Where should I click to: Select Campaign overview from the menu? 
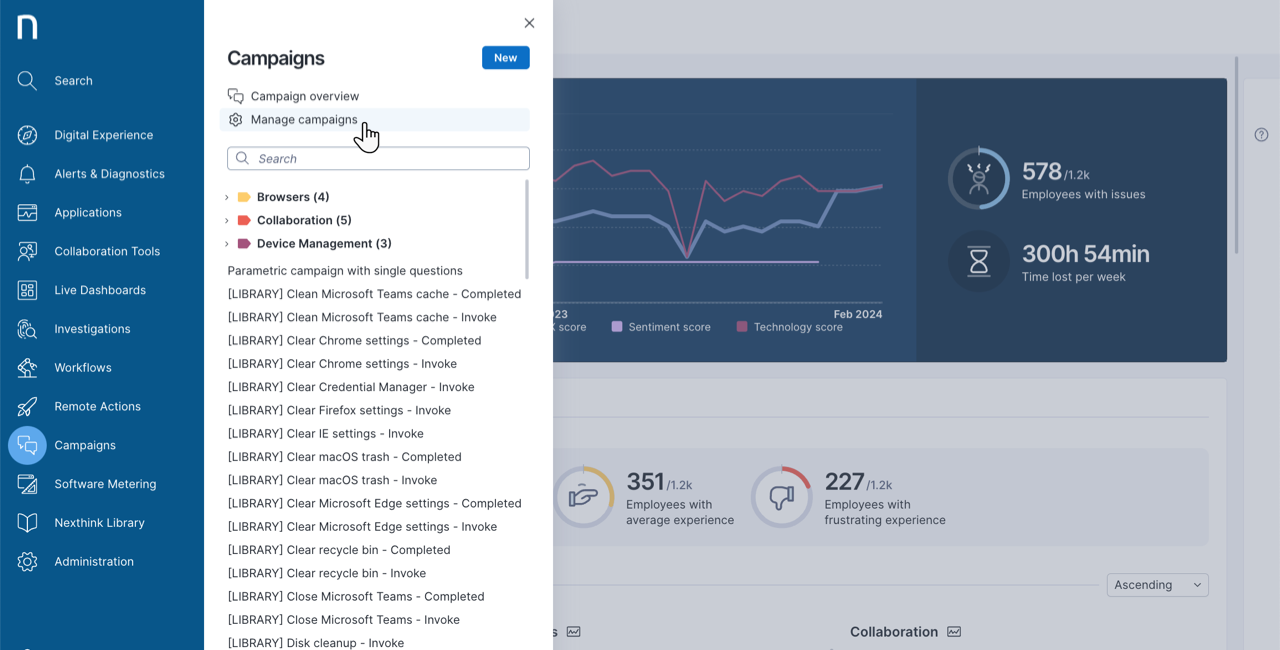point(305,96)
